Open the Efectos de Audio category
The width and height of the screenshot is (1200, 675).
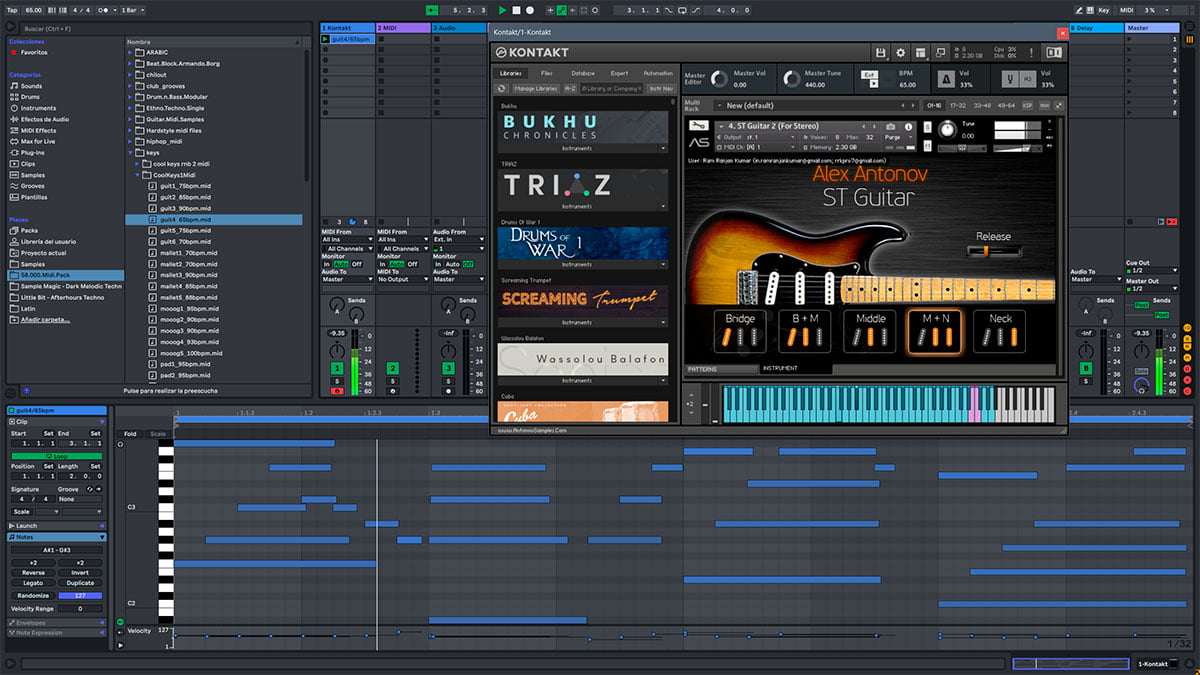click(x=44, y=119)
